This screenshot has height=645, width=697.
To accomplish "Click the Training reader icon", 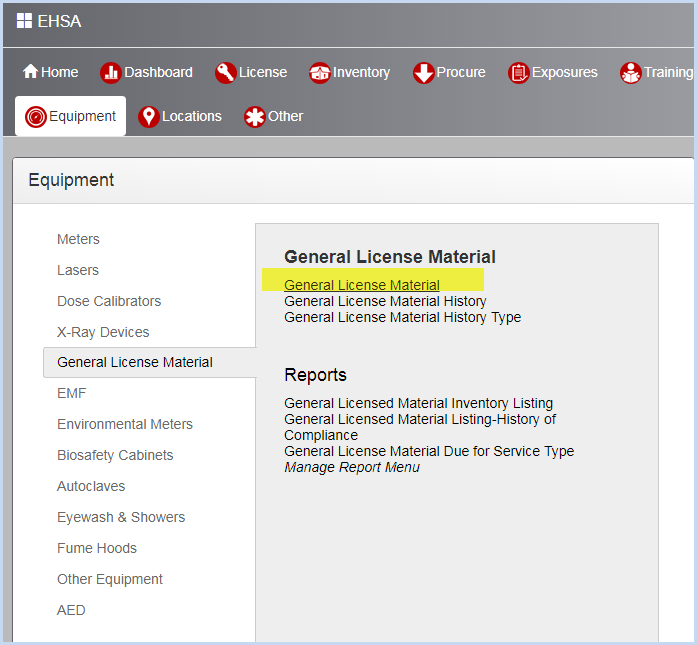I will pos(631,72).
